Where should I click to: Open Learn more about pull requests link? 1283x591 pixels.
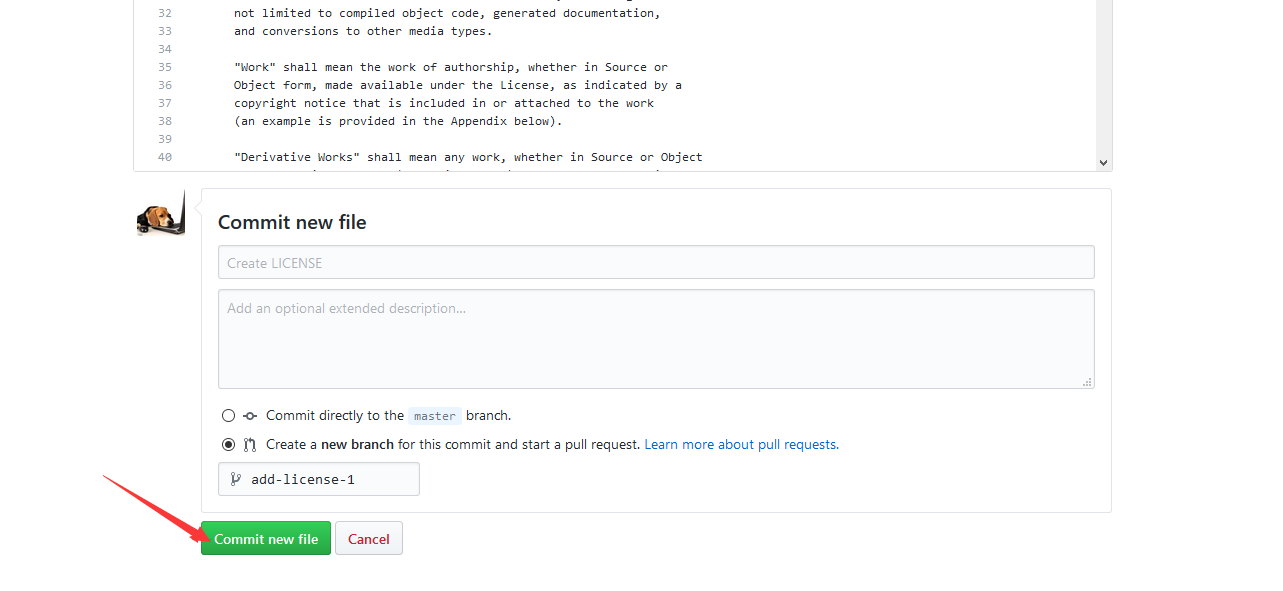point(740,444)
